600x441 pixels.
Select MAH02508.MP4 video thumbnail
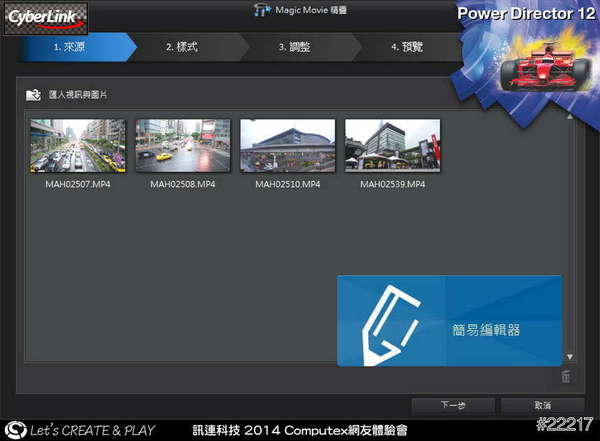[x=183, y=146]
